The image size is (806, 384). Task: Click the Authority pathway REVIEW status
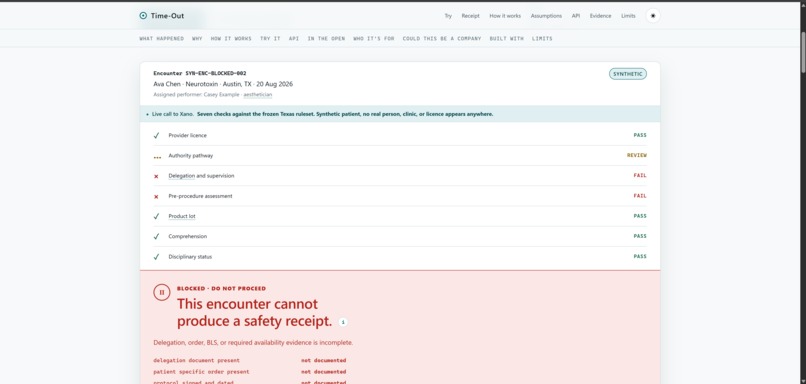[x=637, y=155]
